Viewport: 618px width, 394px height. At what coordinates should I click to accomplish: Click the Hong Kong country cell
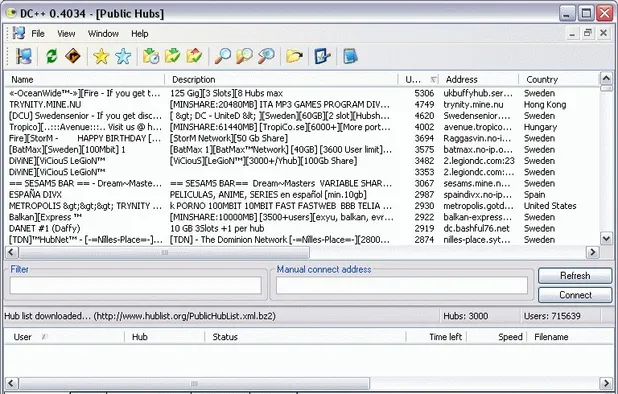(x=545, y=104)
